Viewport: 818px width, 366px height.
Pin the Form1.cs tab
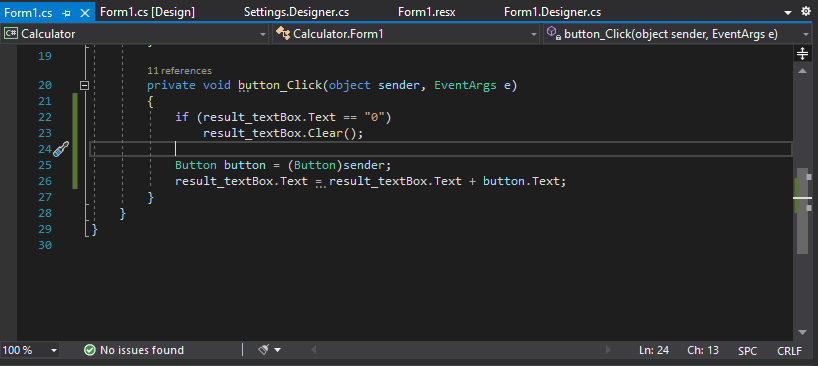point(66,13)
